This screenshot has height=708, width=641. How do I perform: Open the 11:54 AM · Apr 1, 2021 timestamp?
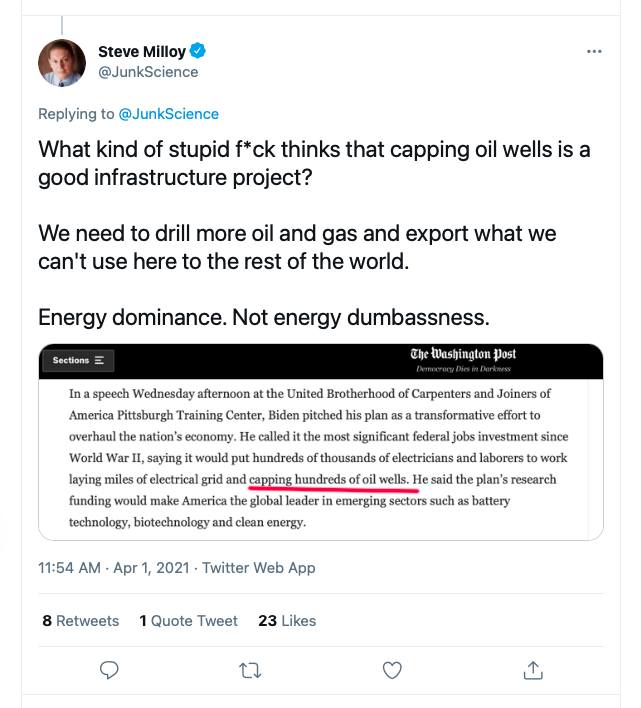(x=114, y=568)
